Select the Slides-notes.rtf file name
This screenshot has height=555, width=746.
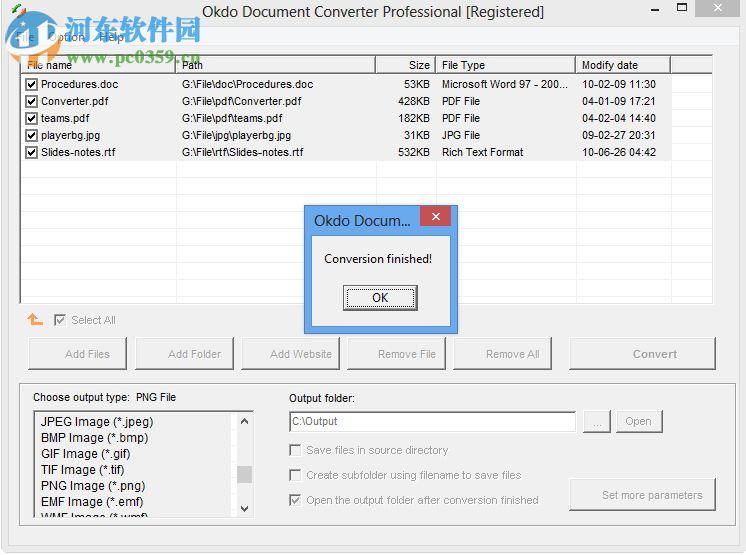coord(78,153)
